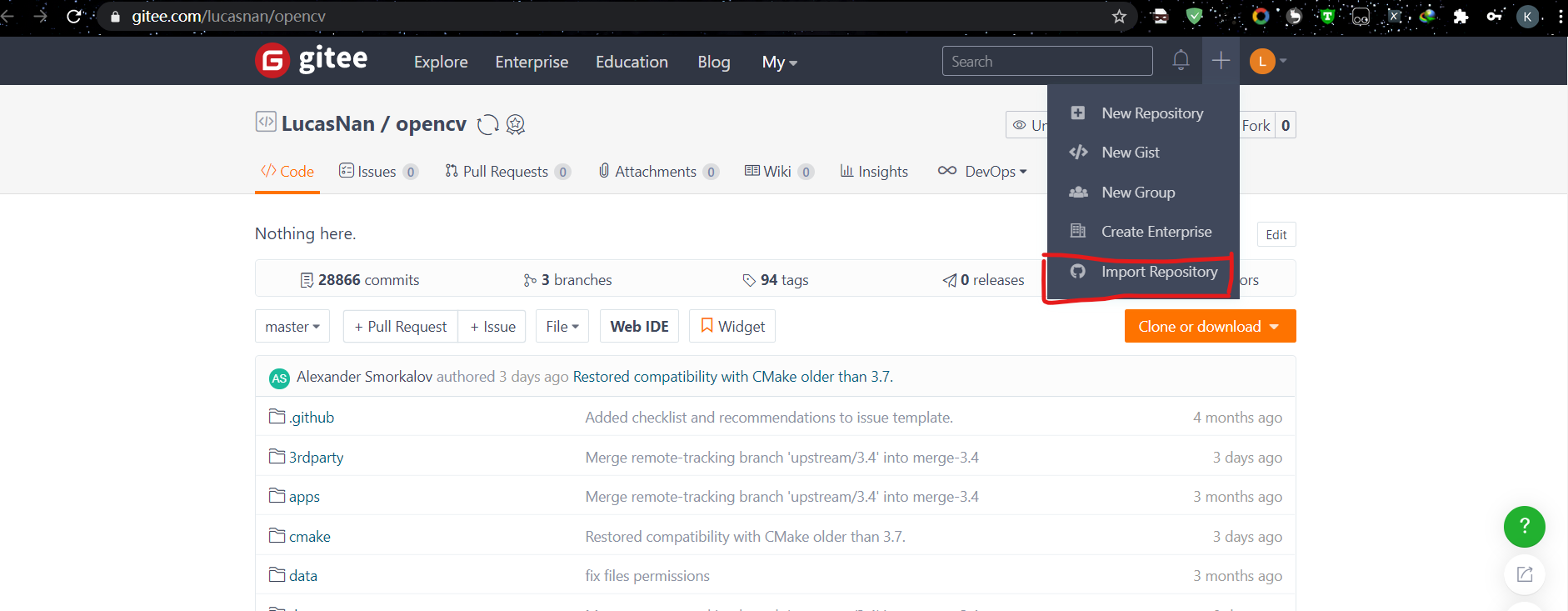Open the user avatar menu

tap(1268, 61)
